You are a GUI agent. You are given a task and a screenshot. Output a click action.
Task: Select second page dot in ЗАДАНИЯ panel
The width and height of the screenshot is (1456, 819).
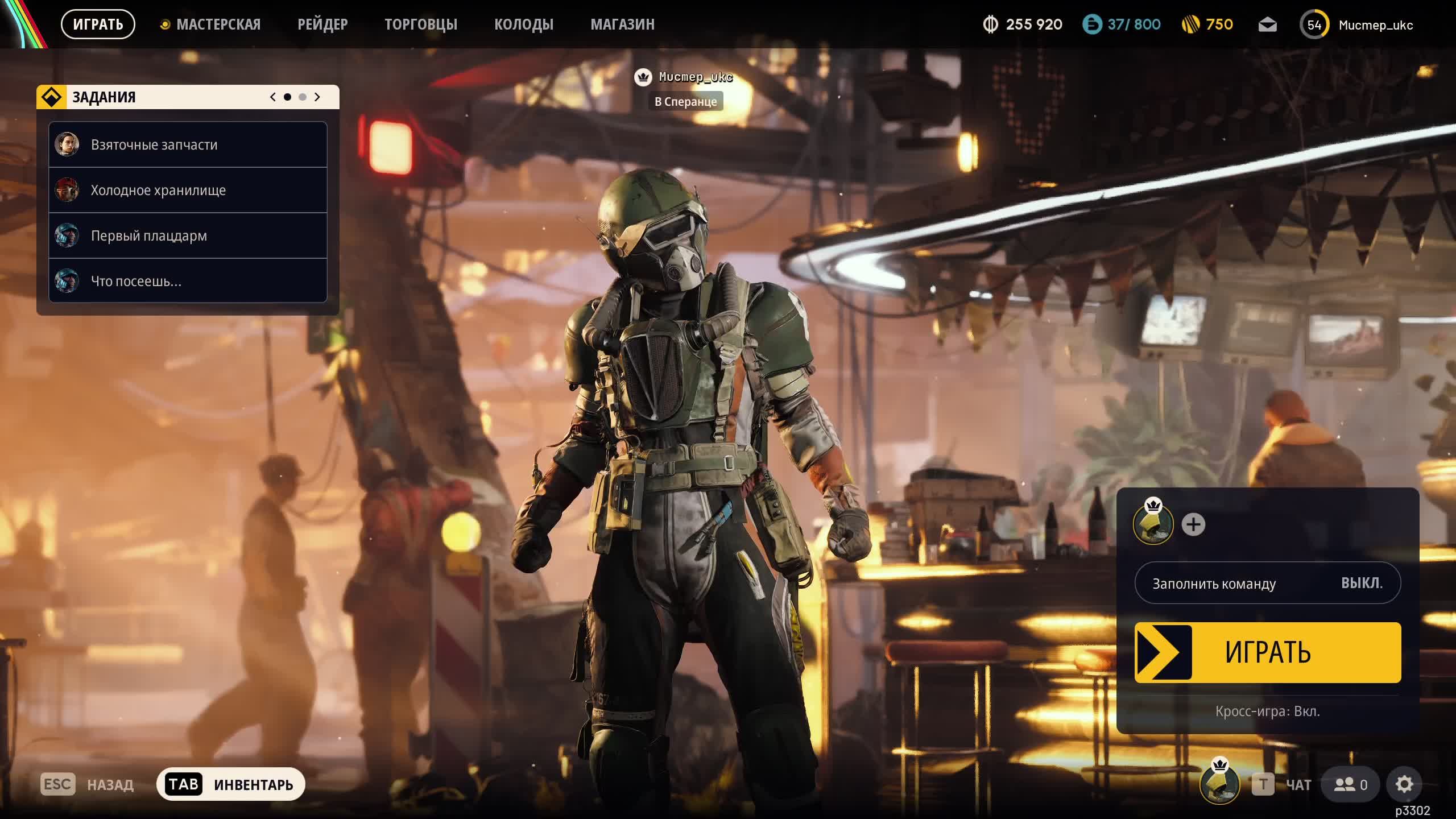(303, 97)
